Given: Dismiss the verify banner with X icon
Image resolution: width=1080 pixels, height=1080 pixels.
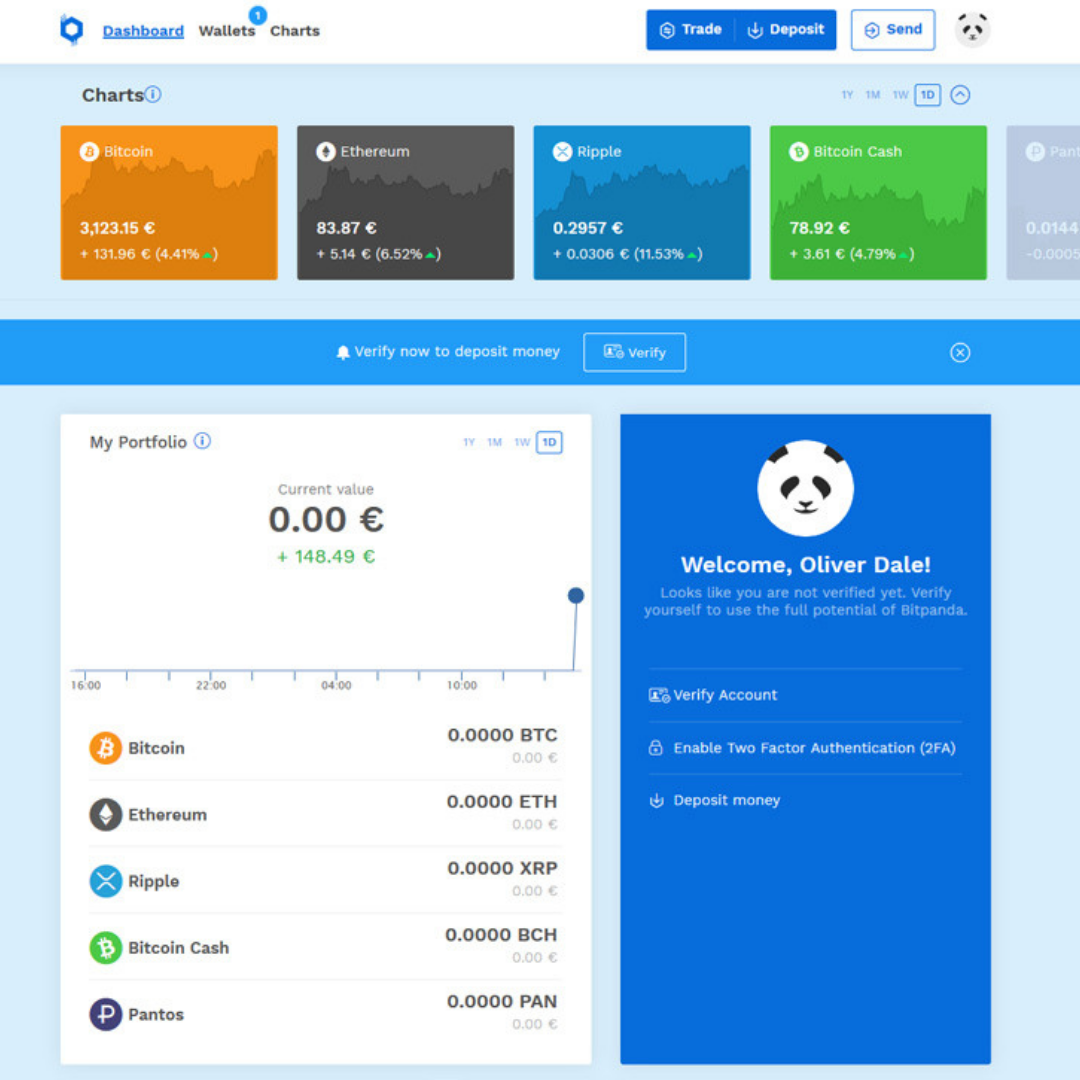Looking at the screenshot, I should (x=960, y=353).
